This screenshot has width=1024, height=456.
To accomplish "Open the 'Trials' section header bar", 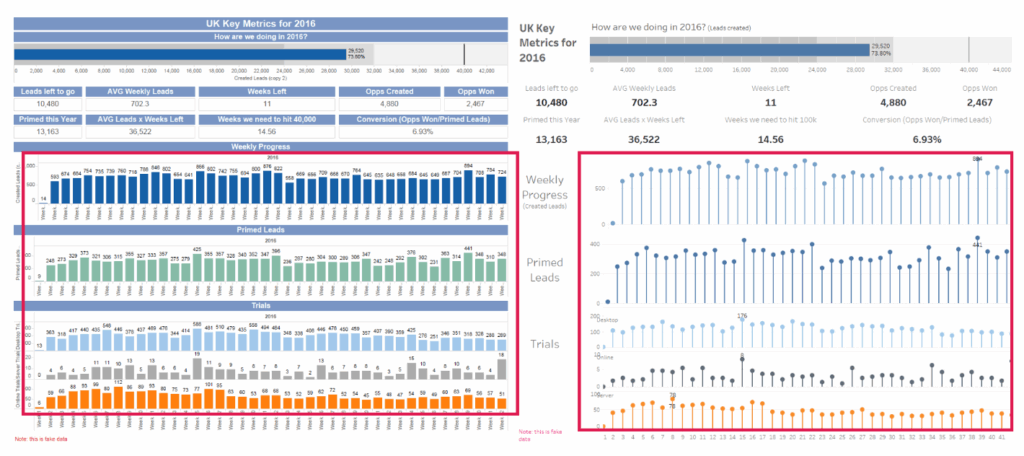I will point(261,305).
